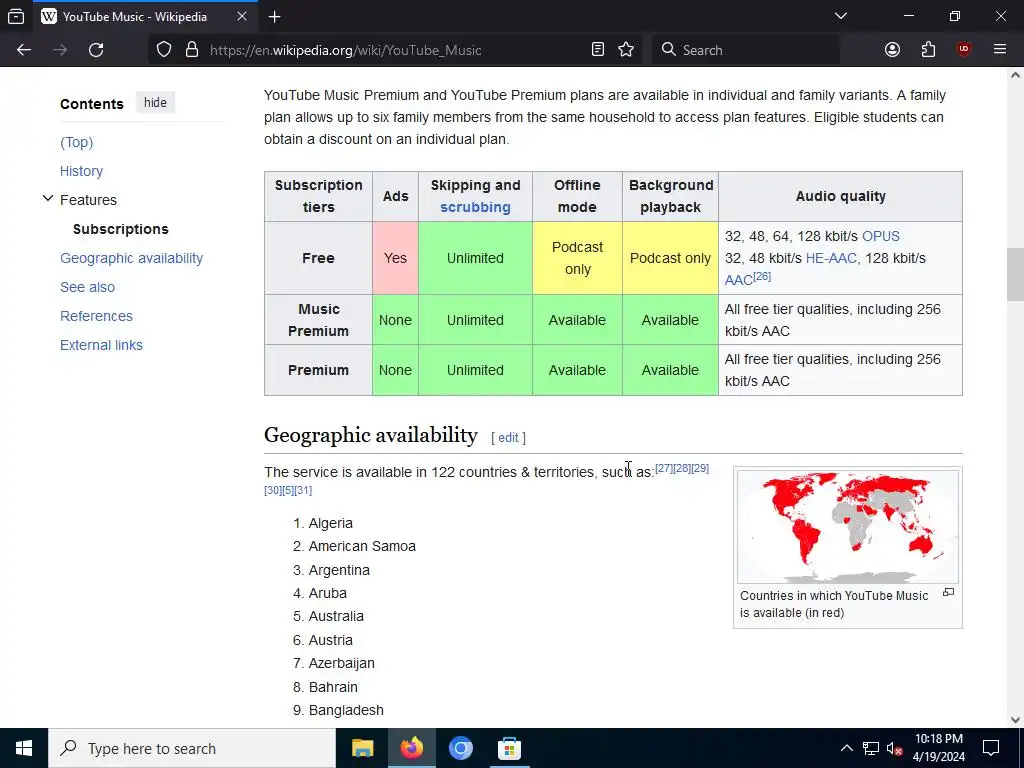Click the forward navigation arrow

tap(60, 50)
